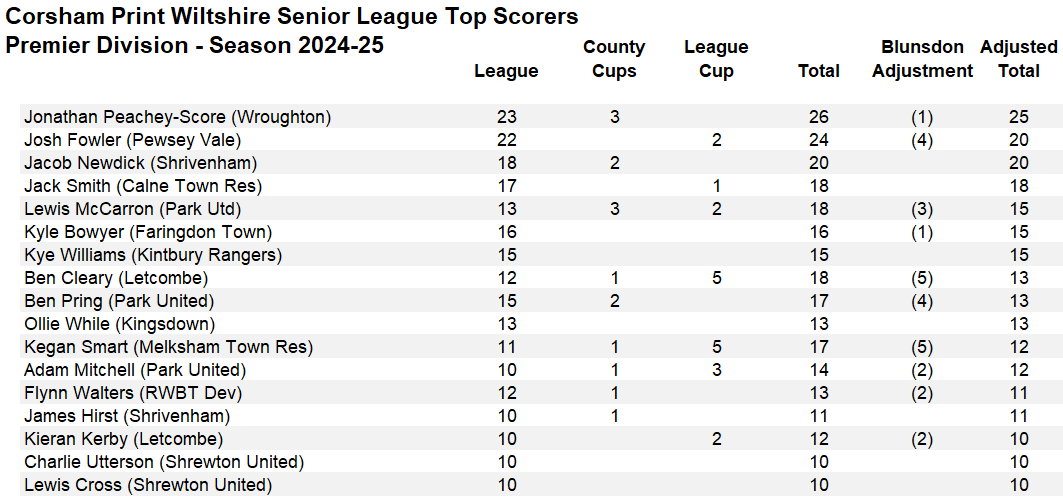The width and height of the screenshot is (1063, 496).
Task: Click the County Cups column header
Action: [614, 59]
